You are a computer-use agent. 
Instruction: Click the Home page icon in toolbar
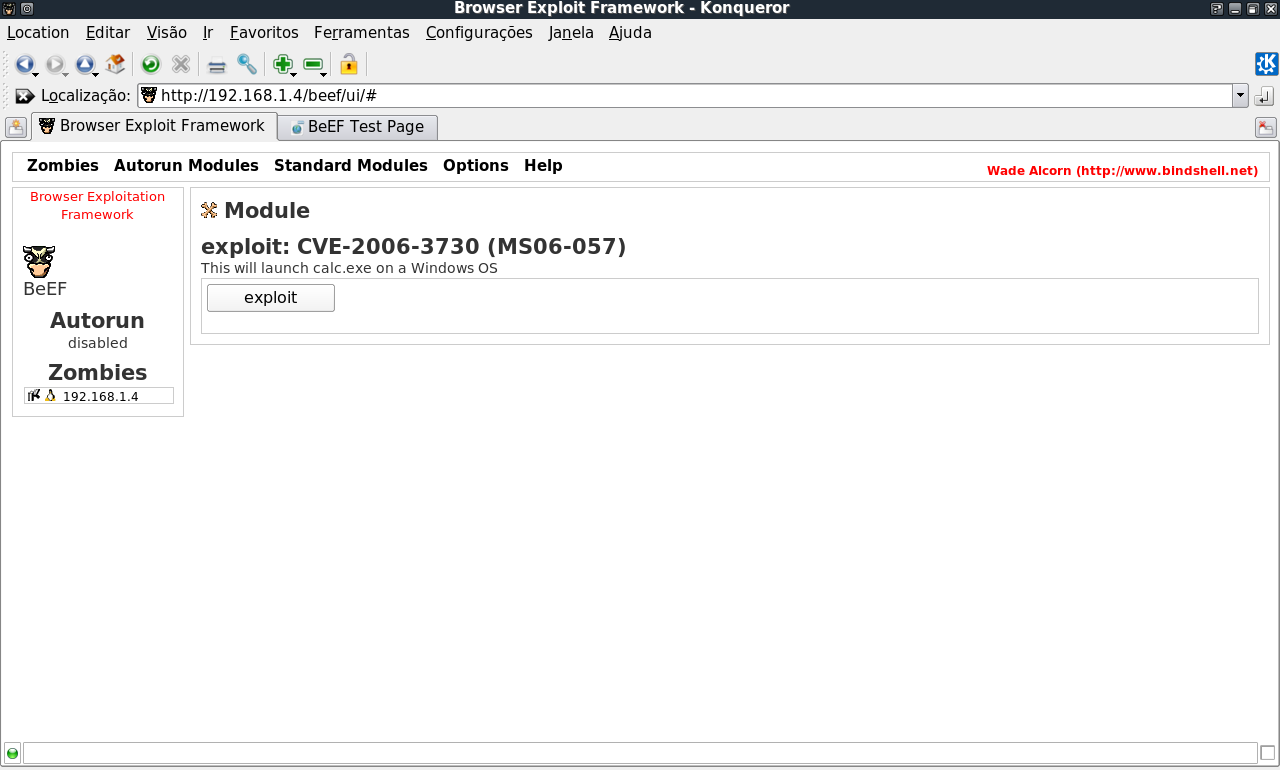(115, 64)
